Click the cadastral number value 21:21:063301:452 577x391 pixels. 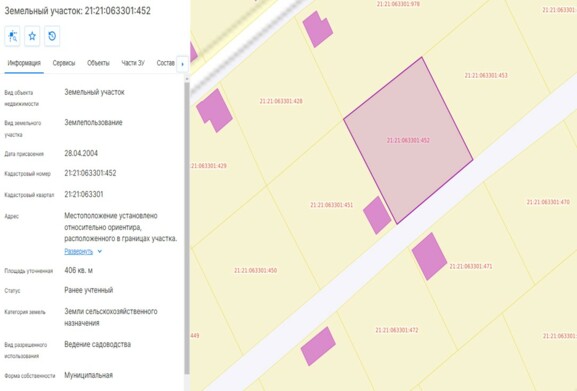coord(90,173)
